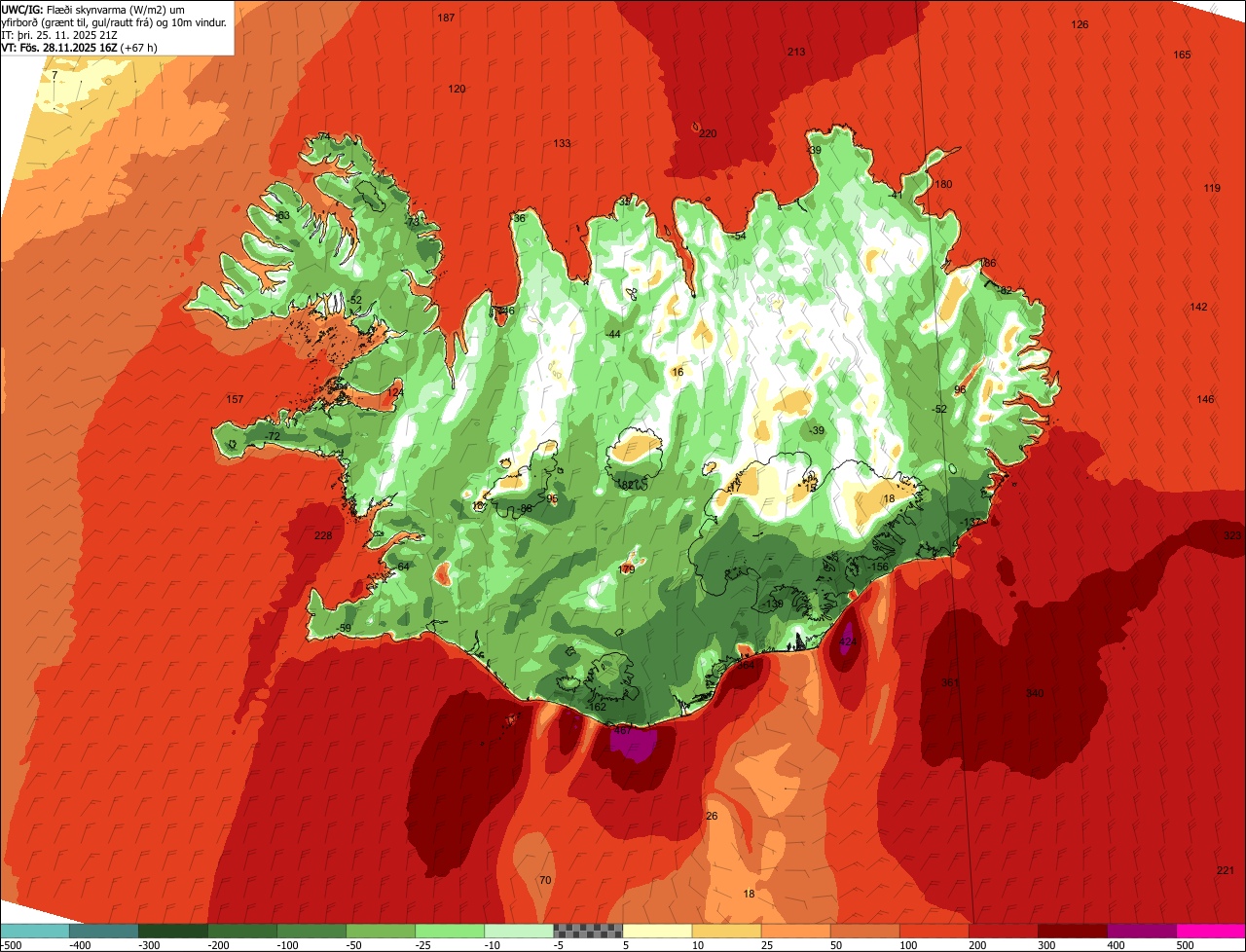Click the '119' value on the right
Image resolution: width=1246 pixels, height=952 pixels.
[x=1211, y=188]
